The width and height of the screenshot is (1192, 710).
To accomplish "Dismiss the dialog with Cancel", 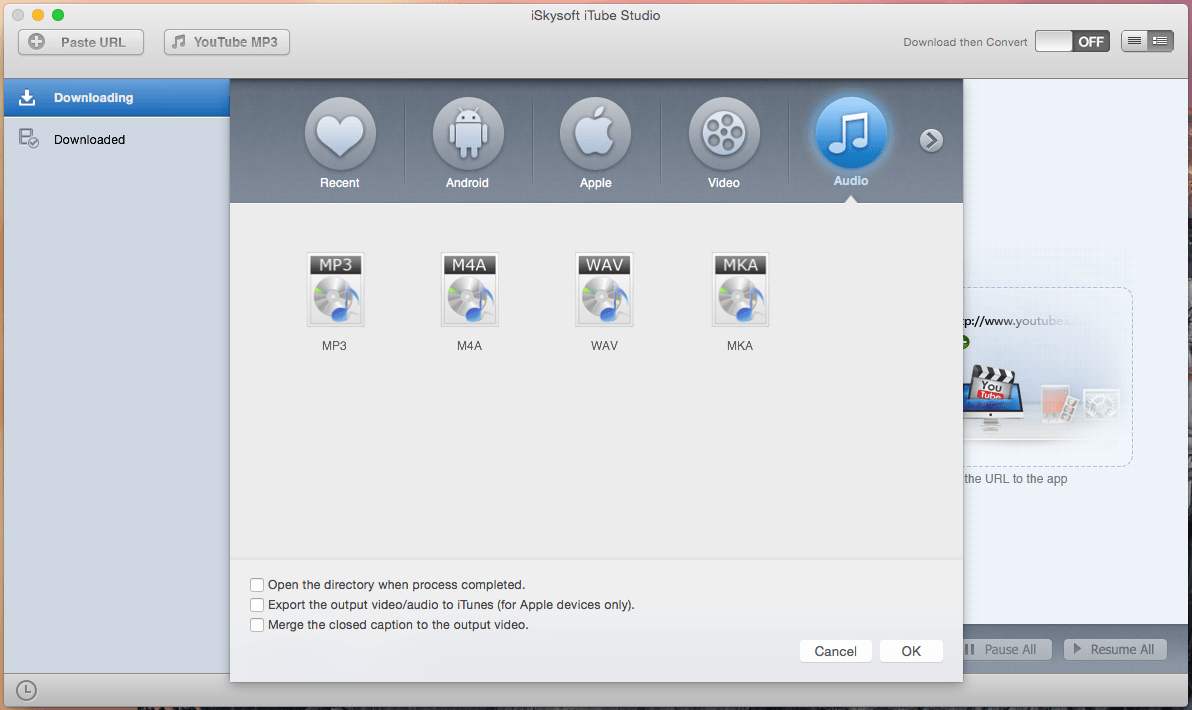I will point(835,651).
